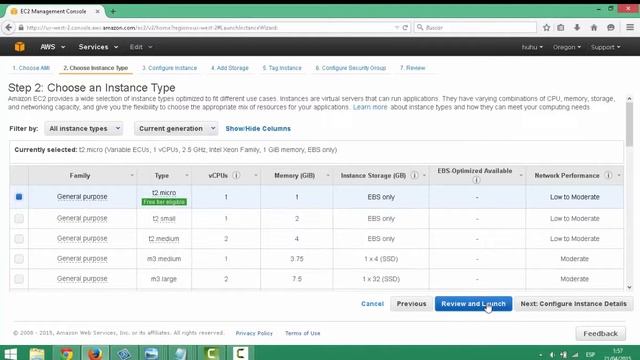Open the Oregon region dropdown
Screen dimensions: 640x360
click(x=567, y=47)
